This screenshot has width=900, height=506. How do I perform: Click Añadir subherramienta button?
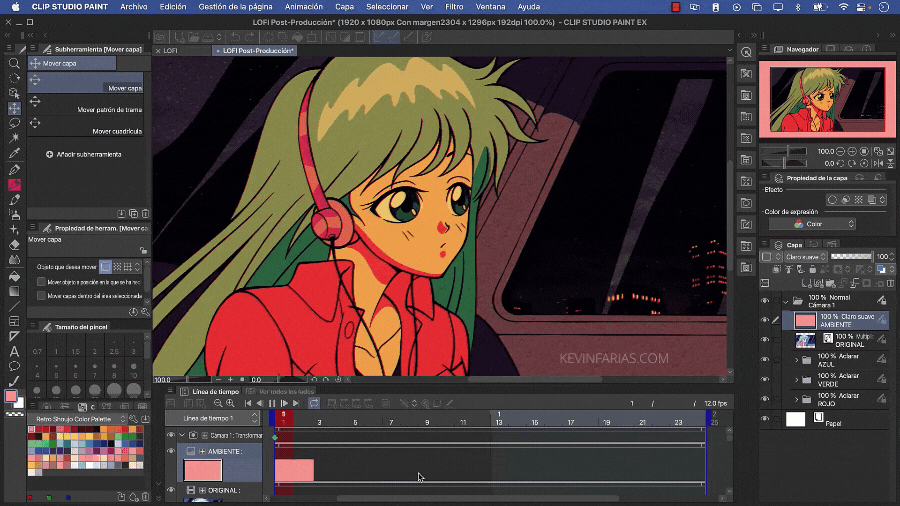pos(84,155)
